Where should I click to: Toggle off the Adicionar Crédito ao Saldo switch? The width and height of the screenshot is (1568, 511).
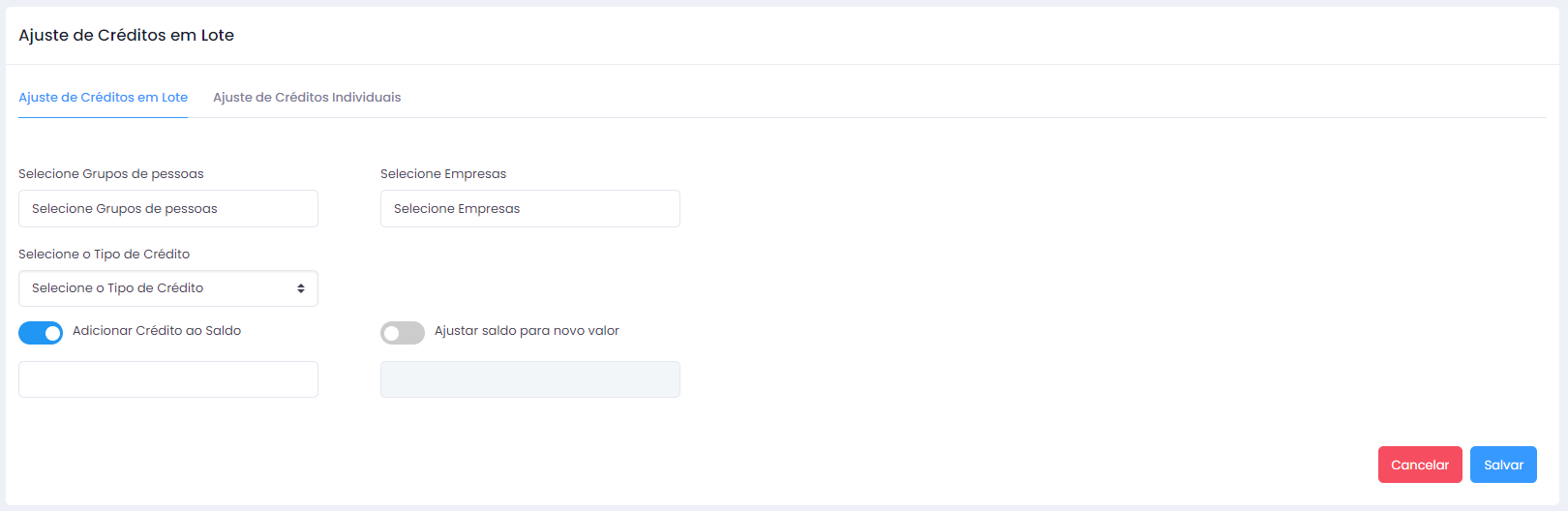click(x=41, y=333)
